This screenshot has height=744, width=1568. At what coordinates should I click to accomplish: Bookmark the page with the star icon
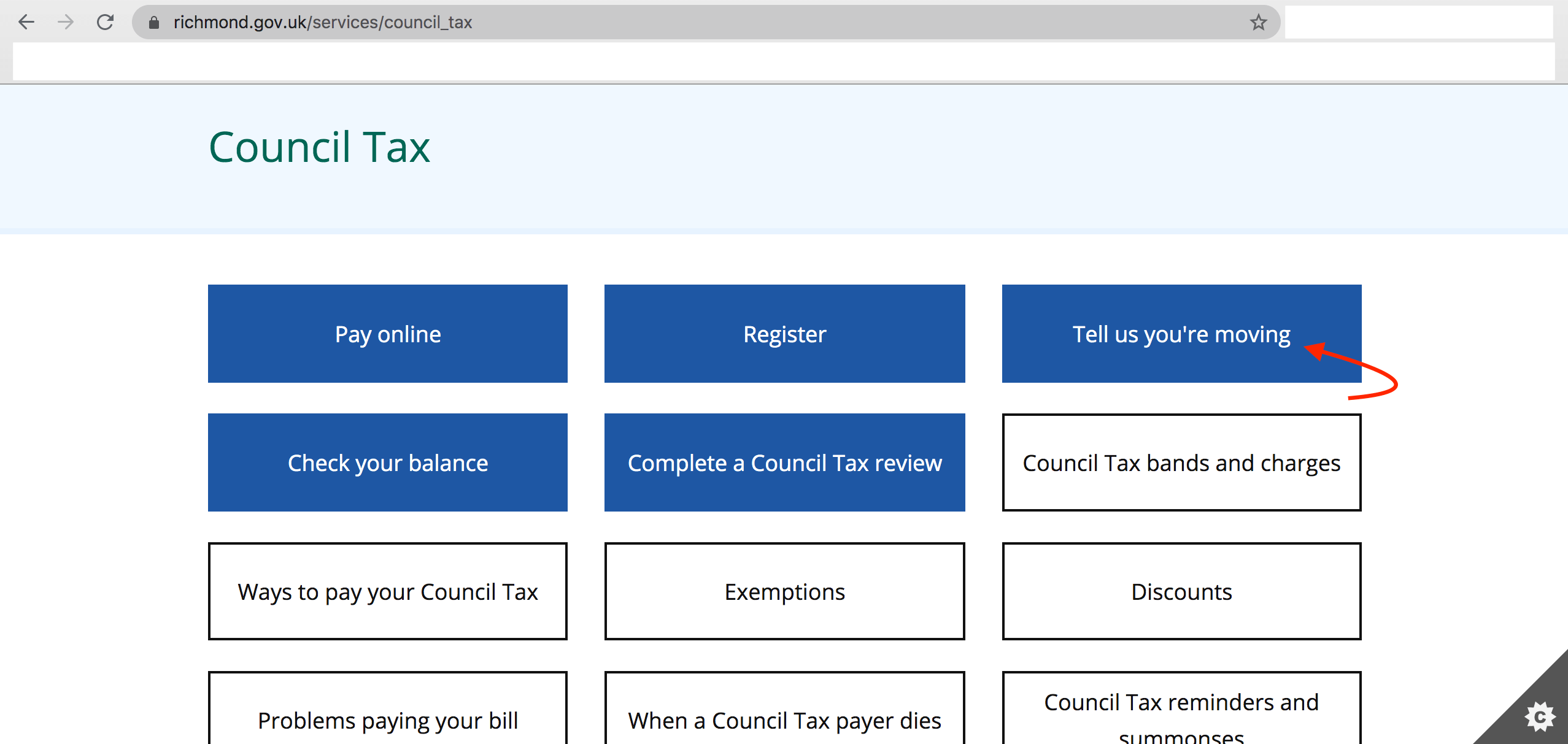[1258, 23]
